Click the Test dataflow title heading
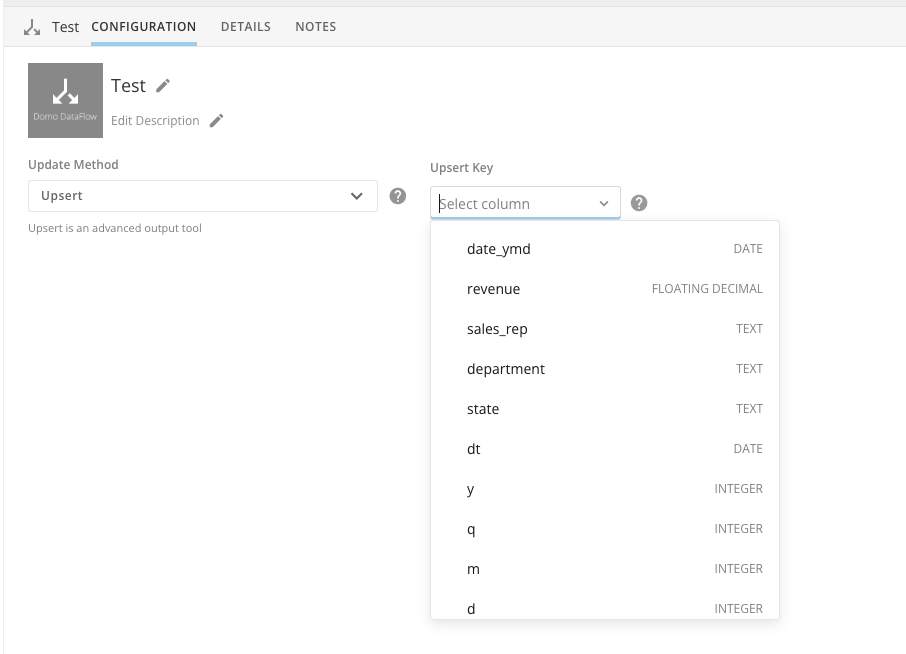The height and width of the screenshot is (654, 906). click(128, 86)
